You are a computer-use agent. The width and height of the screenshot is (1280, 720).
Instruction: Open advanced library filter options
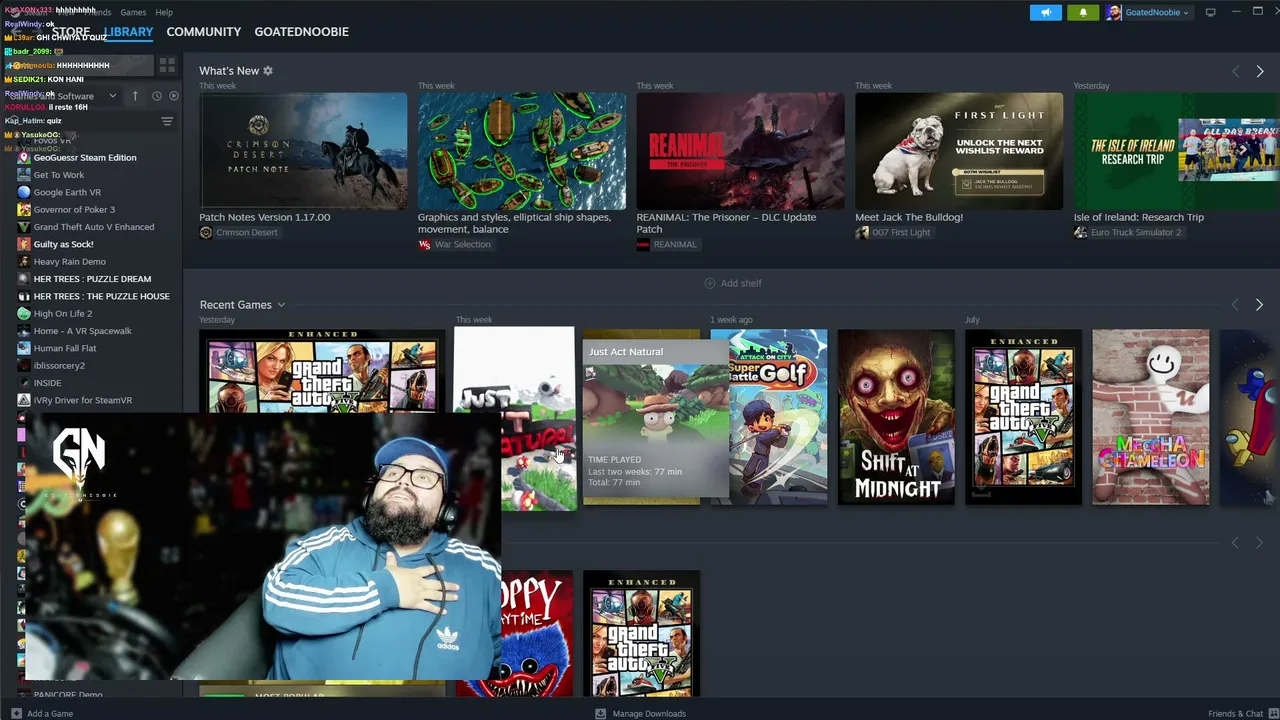(167, 121)
